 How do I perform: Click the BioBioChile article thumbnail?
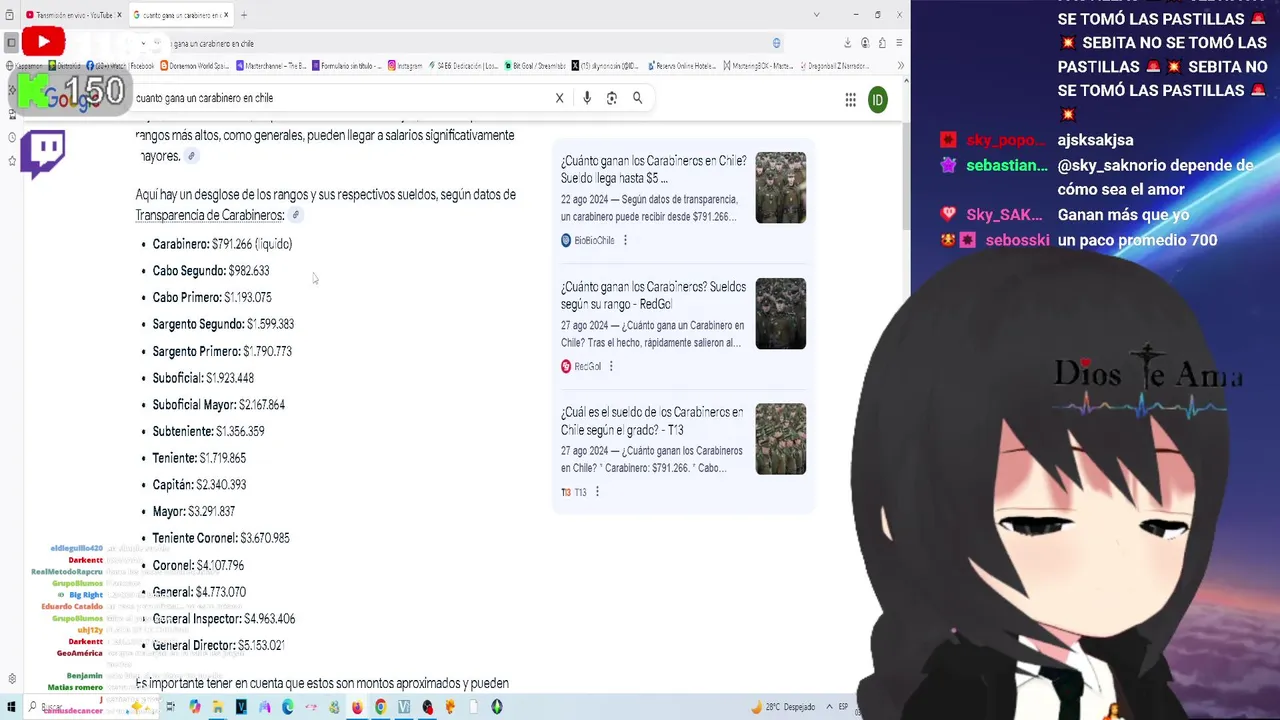coord(781,187)
